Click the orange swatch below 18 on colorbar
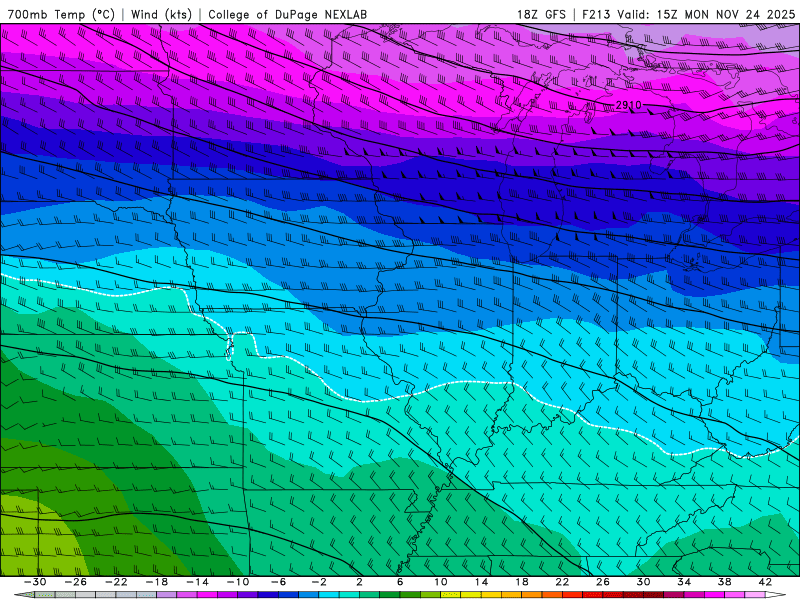The image size is (800, 600). 532,595
